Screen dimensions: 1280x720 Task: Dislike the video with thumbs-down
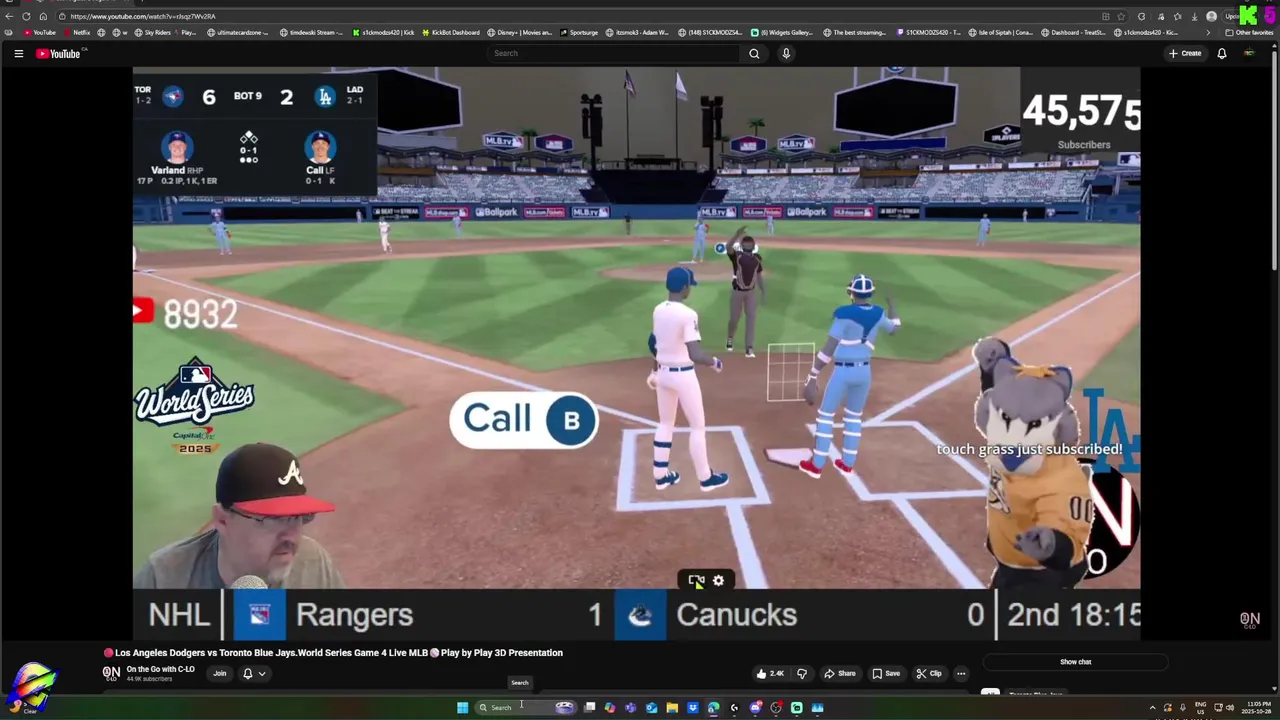point(801,673)
